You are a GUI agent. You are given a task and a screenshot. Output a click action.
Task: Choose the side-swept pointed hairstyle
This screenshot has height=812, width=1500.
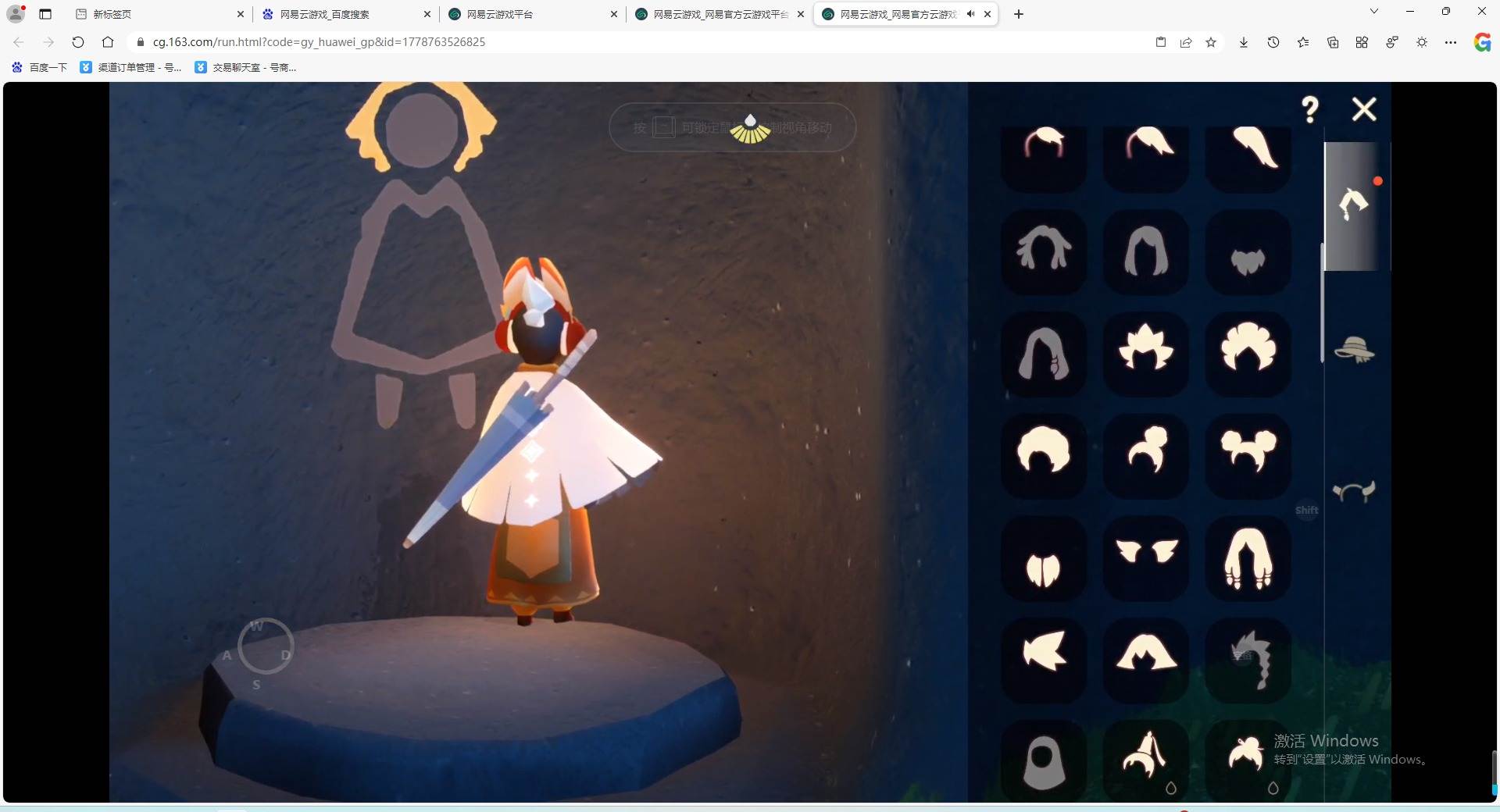(x=1044, y=661)
